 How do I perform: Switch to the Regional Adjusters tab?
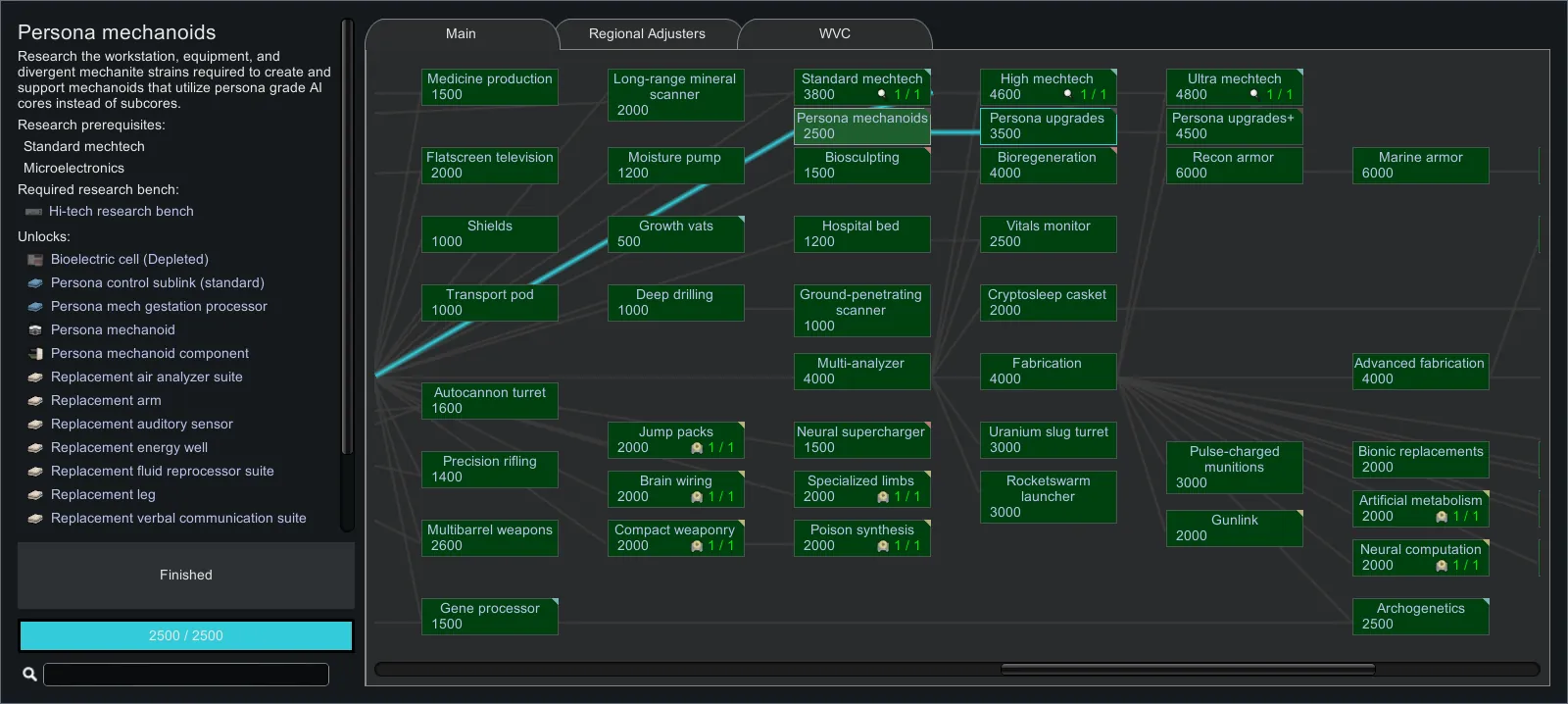pos(647,34)
